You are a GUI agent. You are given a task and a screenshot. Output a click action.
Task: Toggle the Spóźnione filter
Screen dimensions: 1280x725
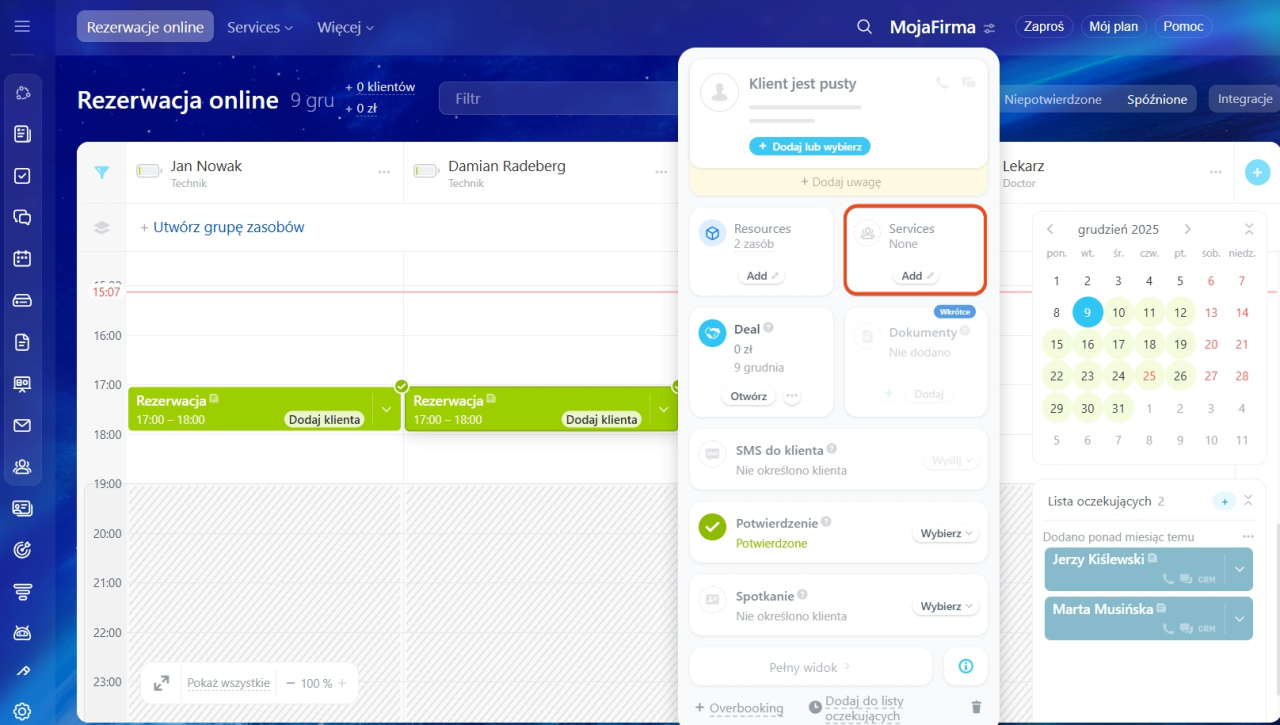1157,99
